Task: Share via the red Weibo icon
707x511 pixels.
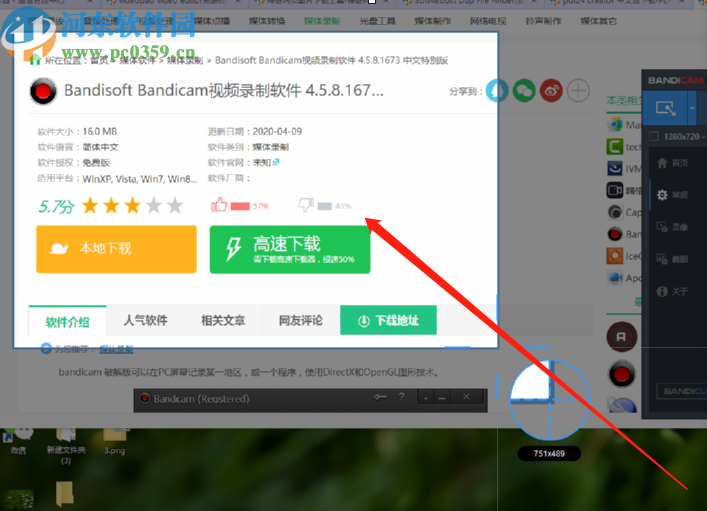Action: [x=551, y=91]
